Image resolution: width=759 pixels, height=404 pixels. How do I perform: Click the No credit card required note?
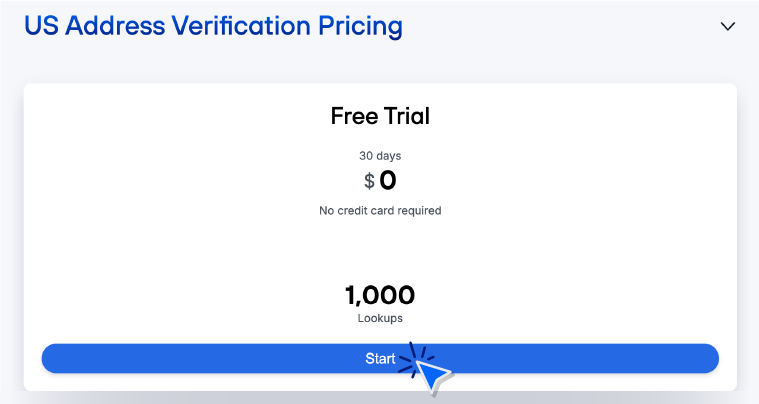point(380,211)
